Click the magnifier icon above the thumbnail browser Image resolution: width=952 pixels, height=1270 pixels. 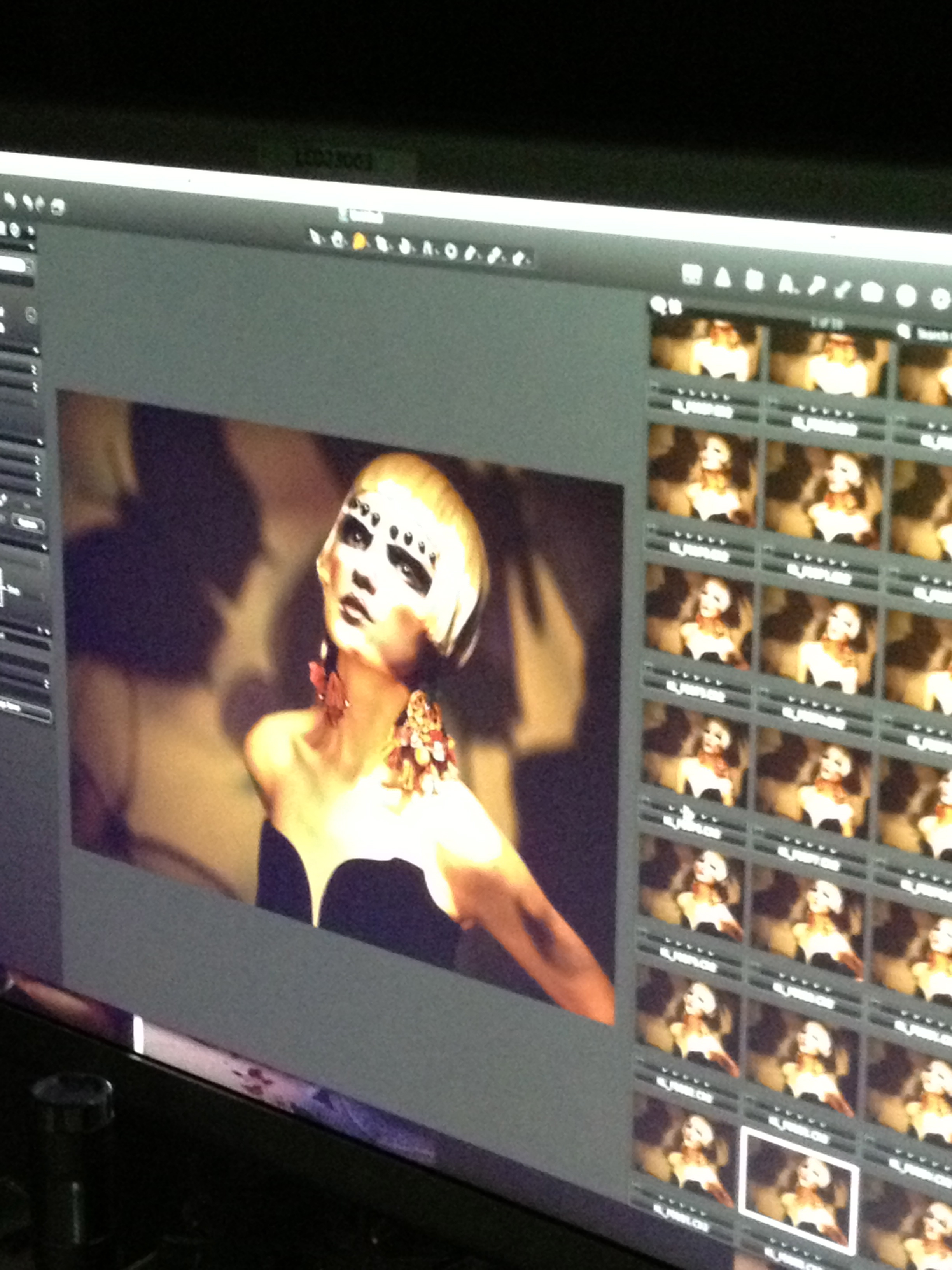point(658,304)
